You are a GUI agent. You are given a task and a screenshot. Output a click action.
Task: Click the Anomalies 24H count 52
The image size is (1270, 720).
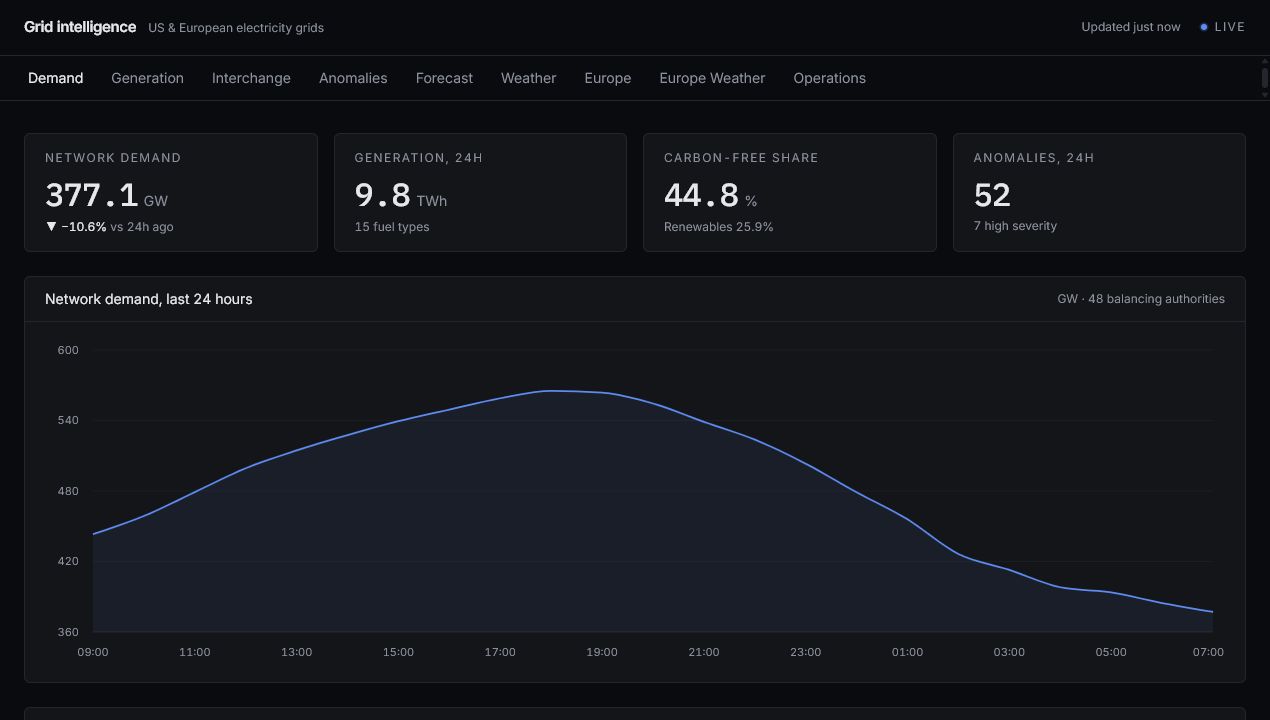pos(992,195)
